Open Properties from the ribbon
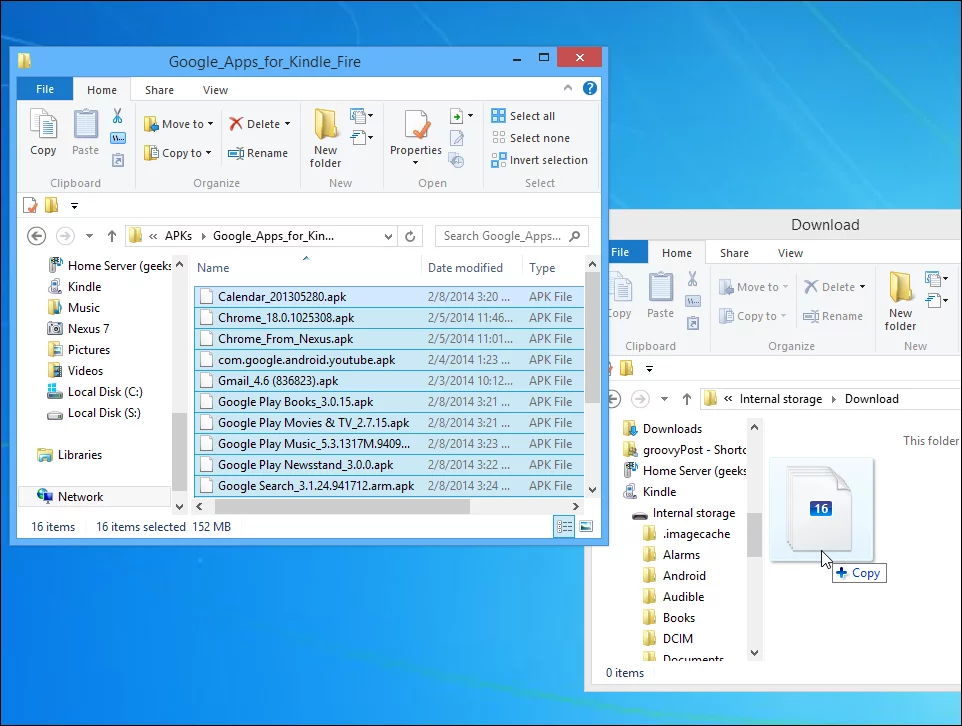 415,132
